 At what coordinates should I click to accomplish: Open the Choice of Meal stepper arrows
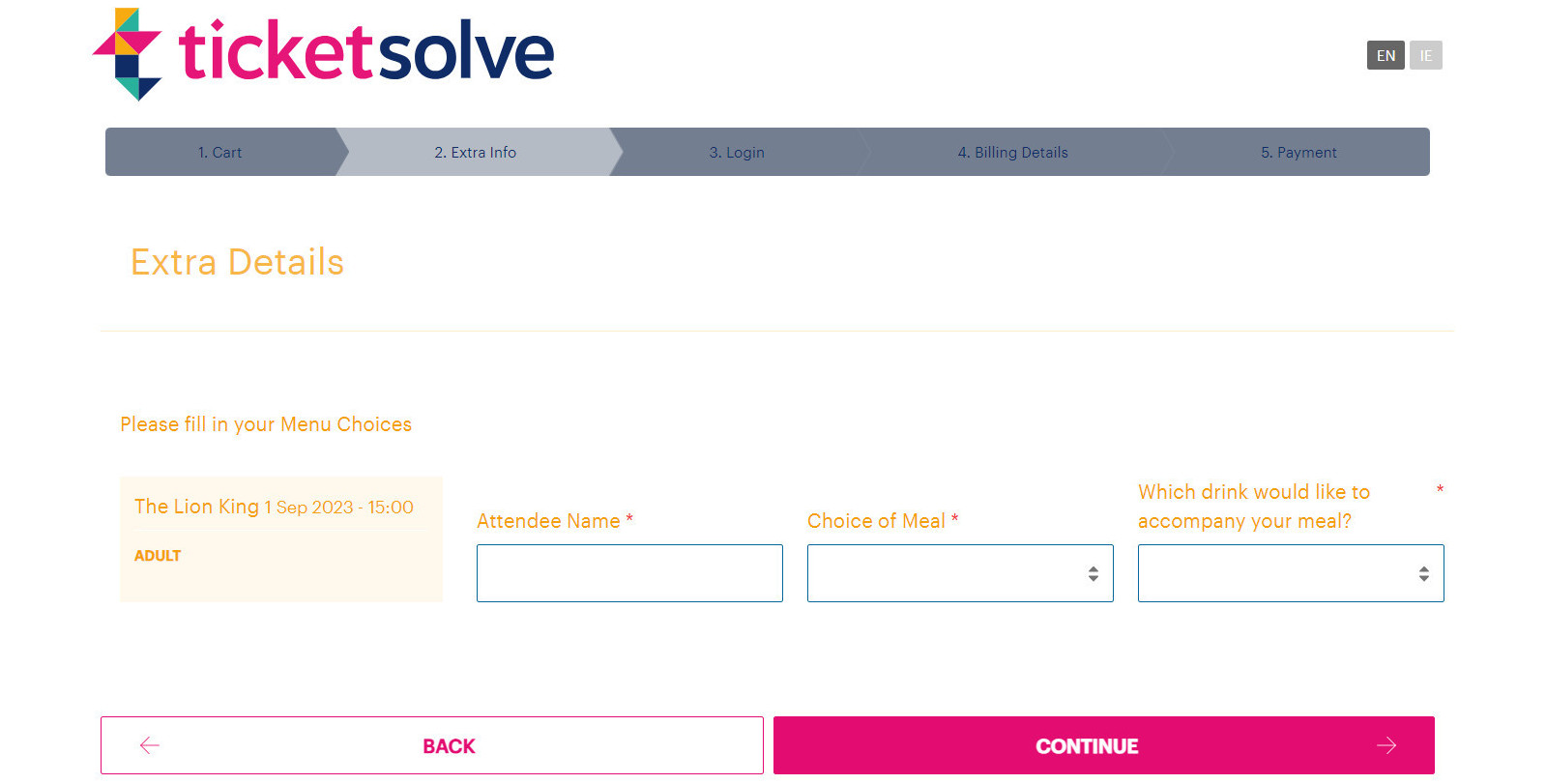click(x=1093, y=572)
